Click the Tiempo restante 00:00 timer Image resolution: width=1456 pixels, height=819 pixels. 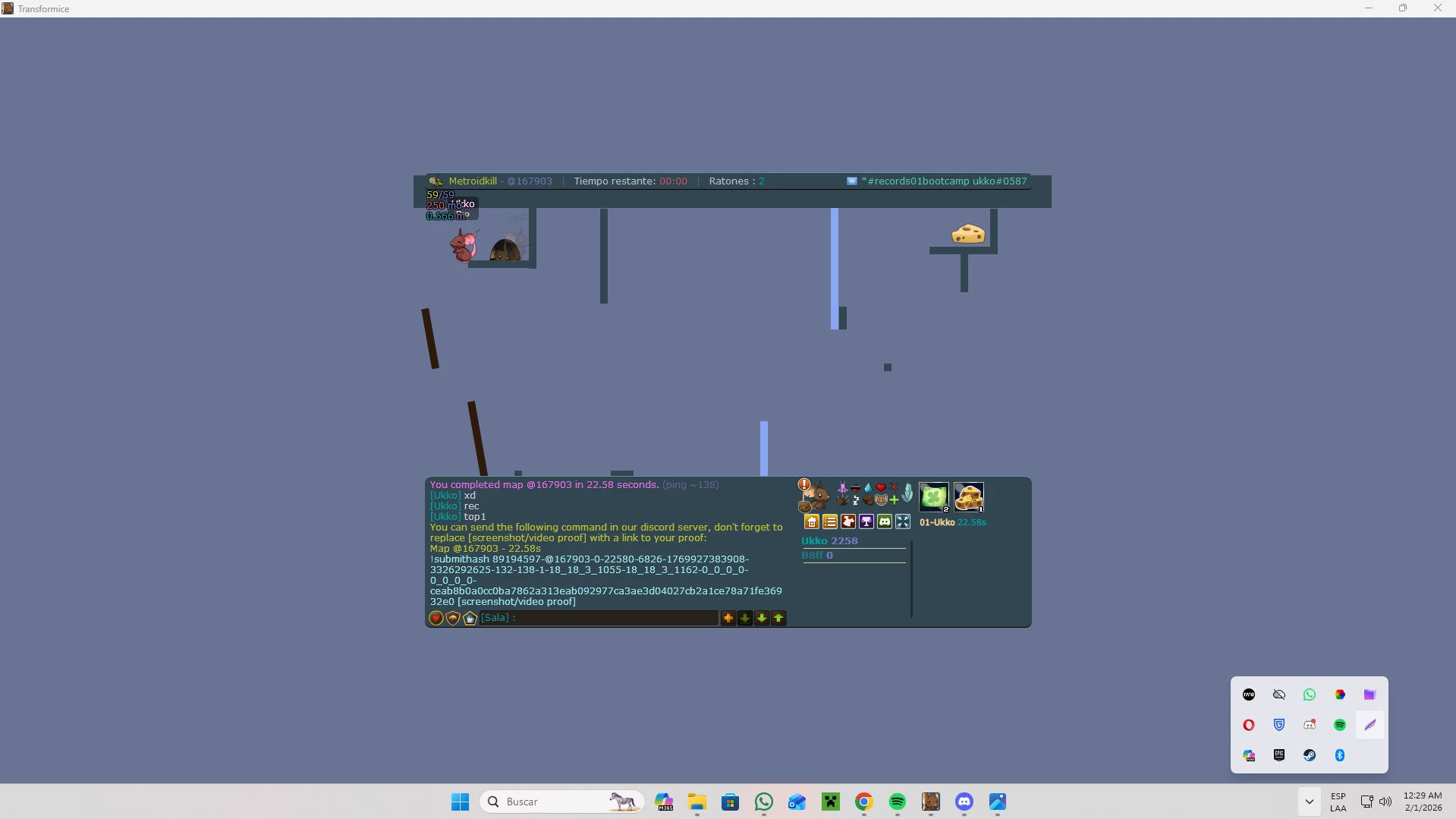(x=631, y=181)
